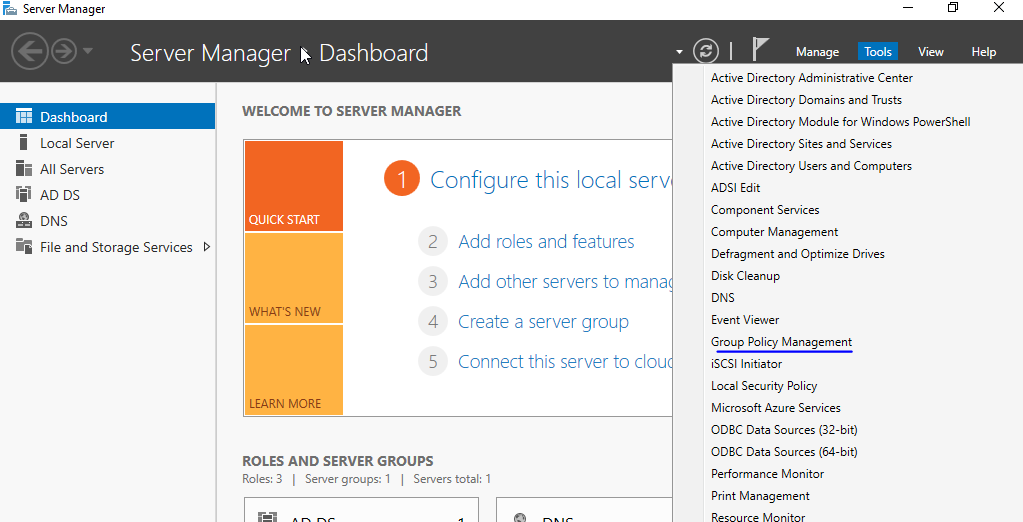The height and width of the screenshot is (522, 1023).
Task: Click the refresh icon in header
Action: tap(705, 51)
